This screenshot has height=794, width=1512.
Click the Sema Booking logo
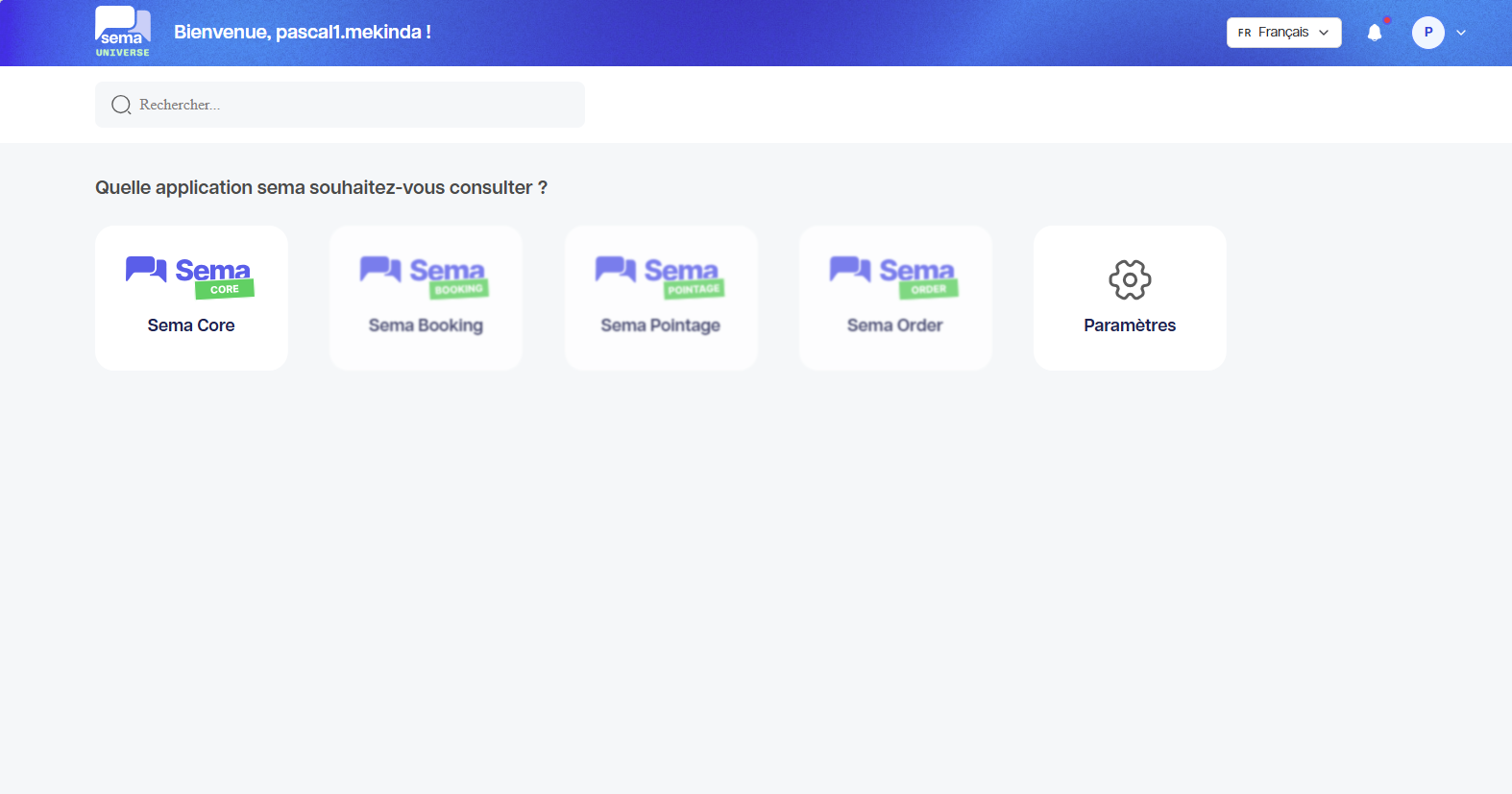click(x=425, y=277)
